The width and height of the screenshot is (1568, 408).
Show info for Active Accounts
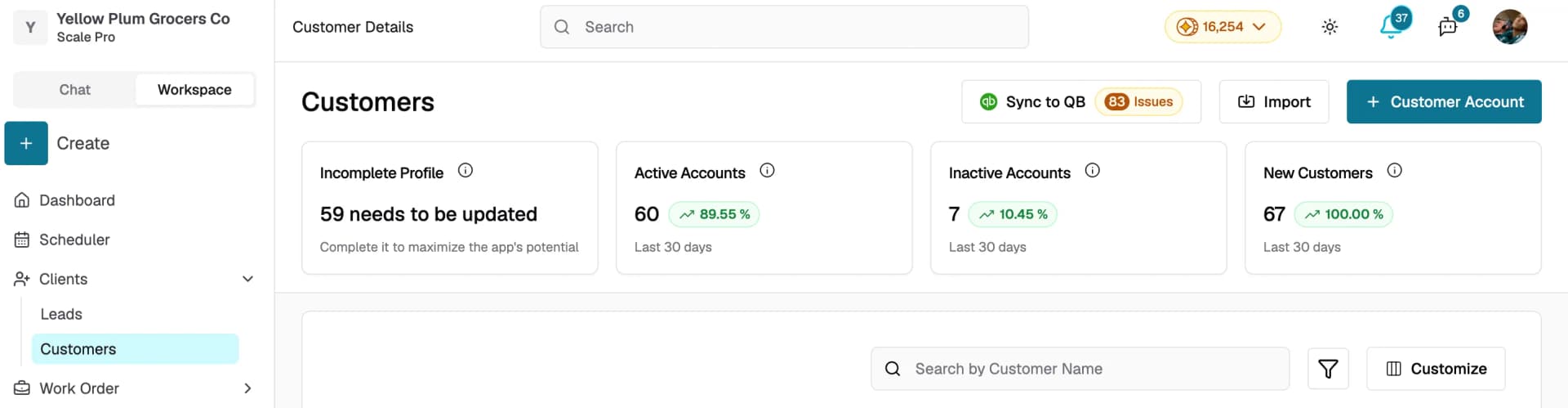tap(767, 170)
